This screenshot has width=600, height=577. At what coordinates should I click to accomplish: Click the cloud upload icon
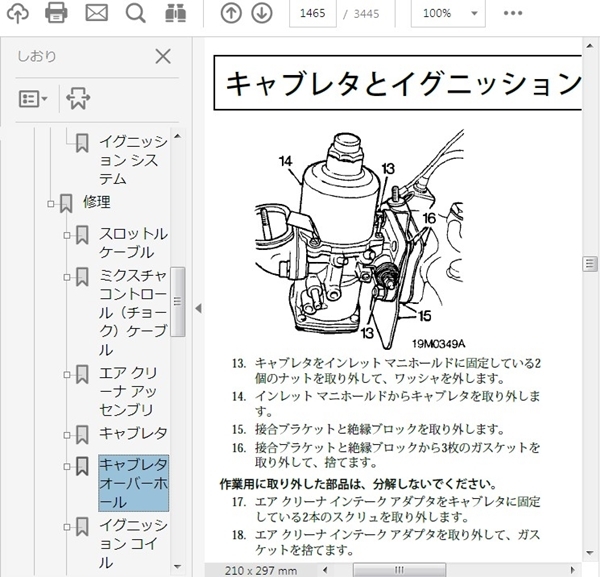click(18, 14)
